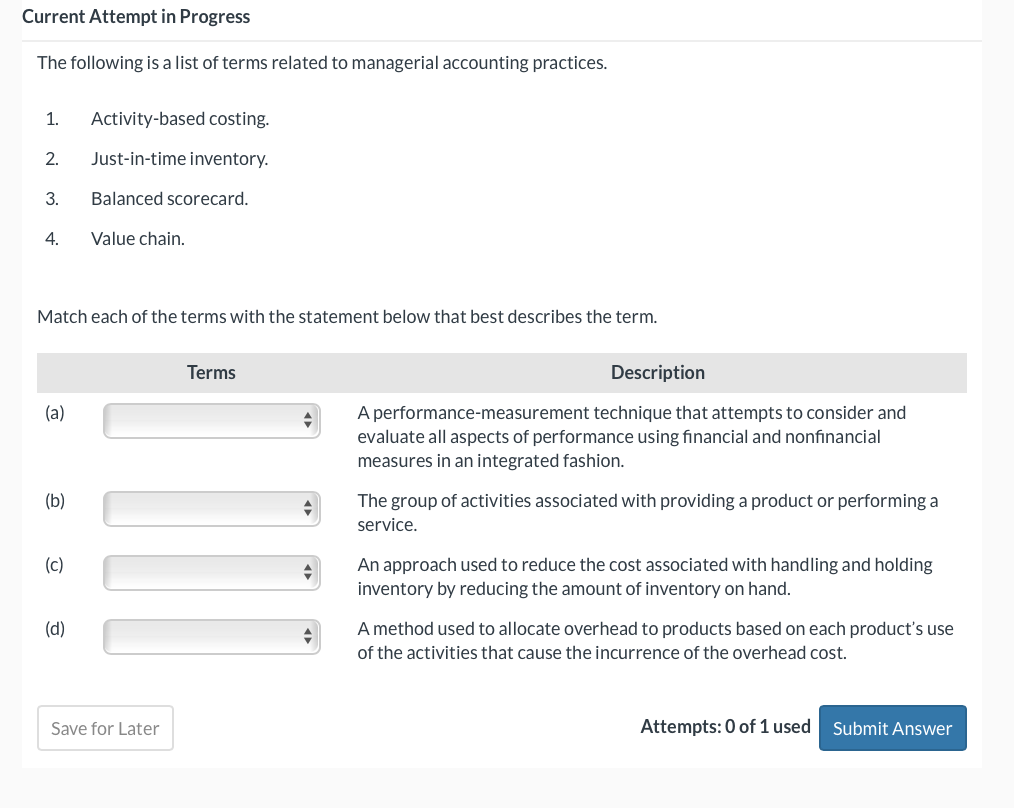Click the reducing inventory on hand description
1014x808 pixels.
coord(645,576)
